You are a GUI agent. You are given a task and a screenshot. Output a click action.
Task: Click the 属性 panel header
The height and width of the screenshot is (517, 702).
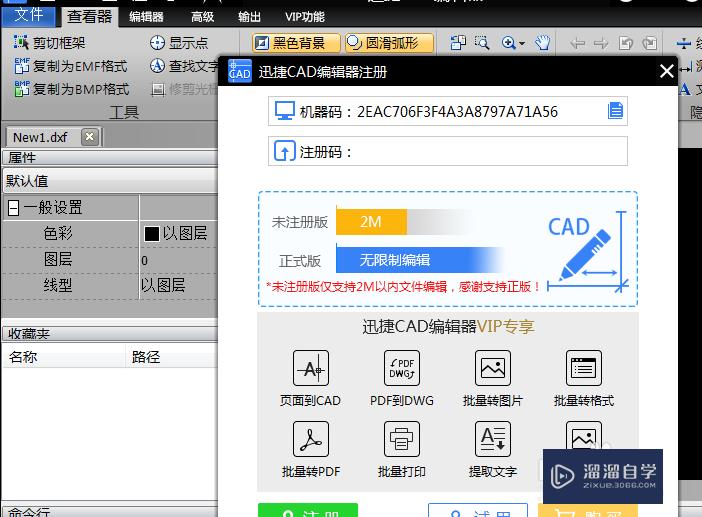tap(110, 157)
